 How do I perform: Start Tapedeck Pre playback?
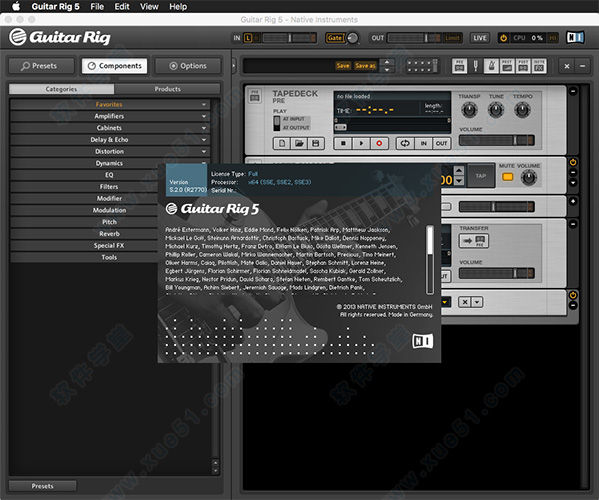pos(361,143)
